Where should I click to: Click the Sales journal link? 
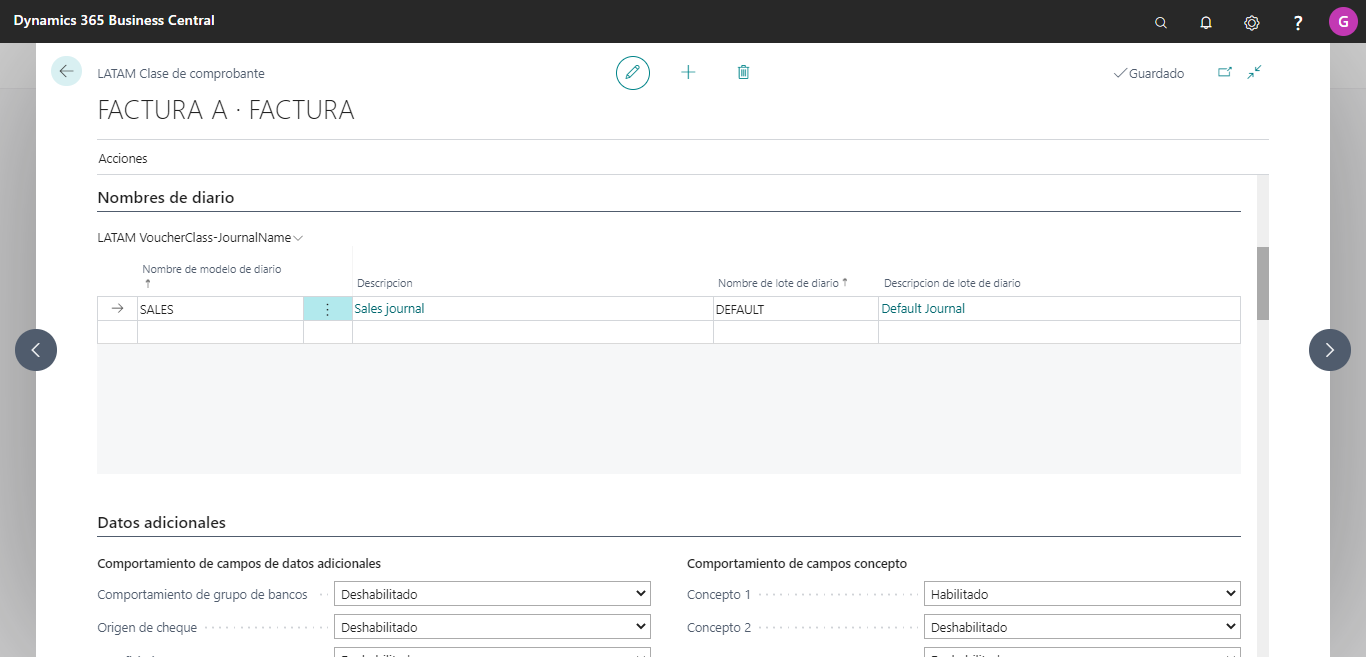coord(390,309)
